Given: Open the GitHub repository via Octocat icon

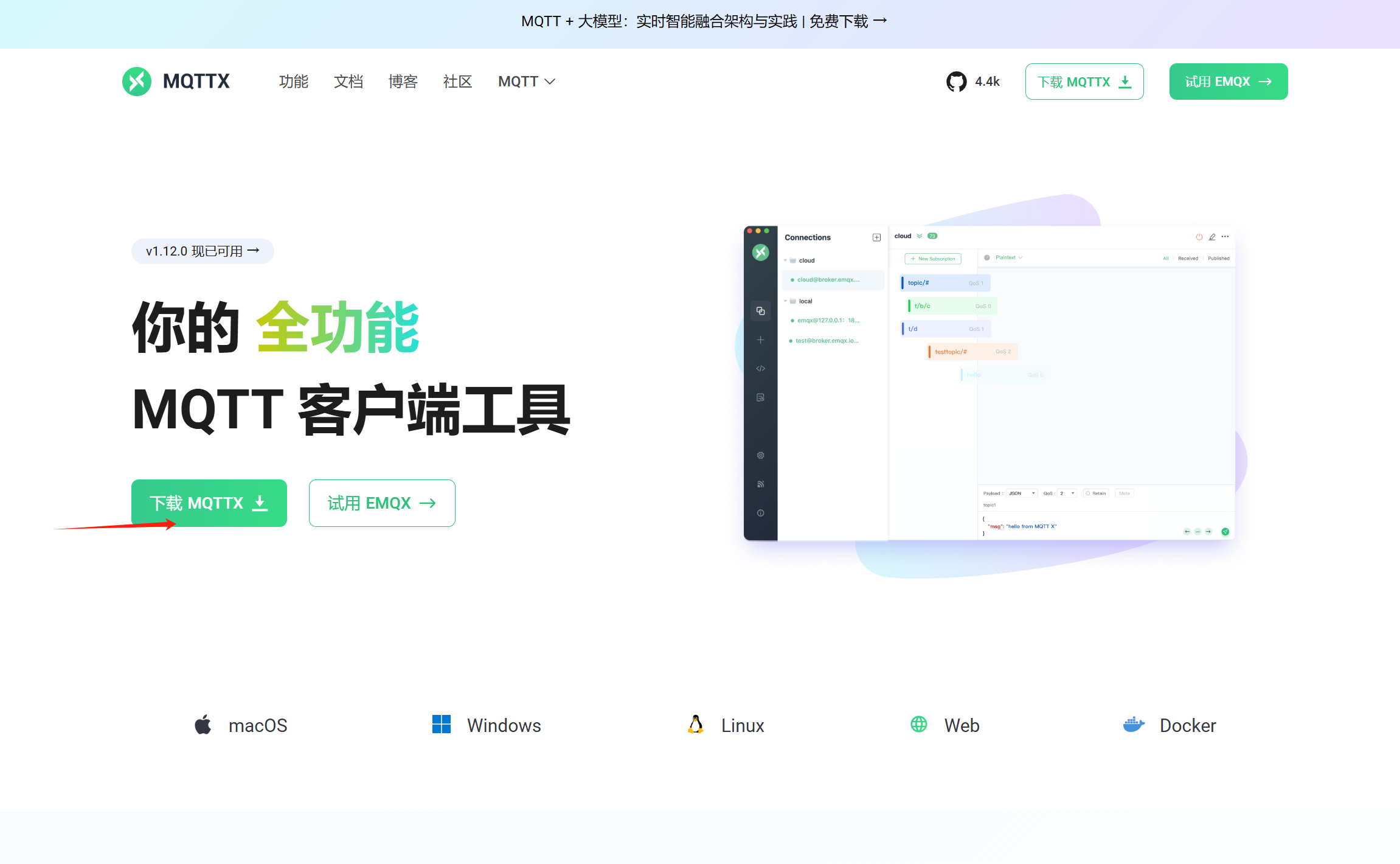Looking at the screenshot, I should (x=956, y=82).
